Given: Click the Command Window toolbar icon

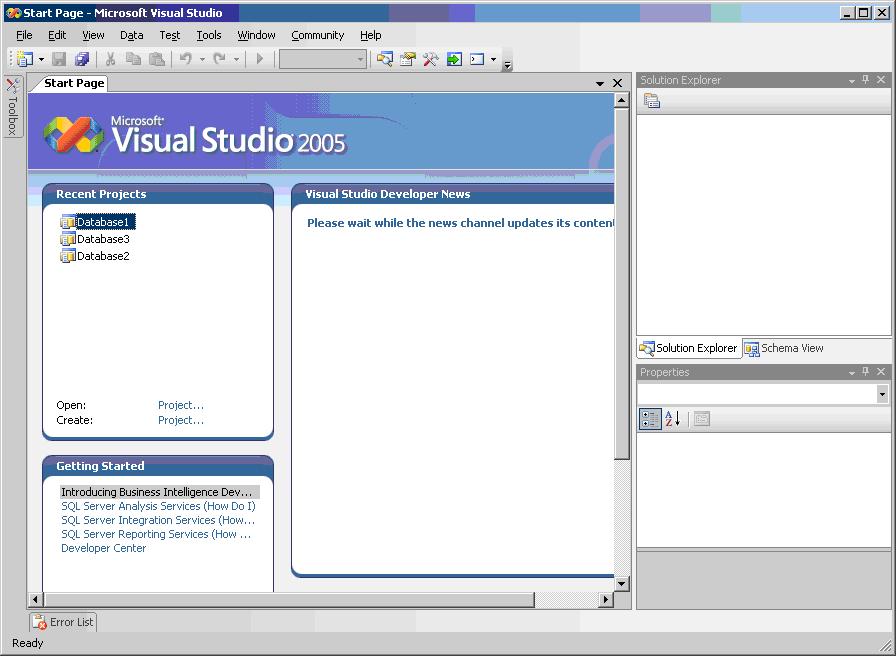Looking at the screenshot, I should 477,59.
